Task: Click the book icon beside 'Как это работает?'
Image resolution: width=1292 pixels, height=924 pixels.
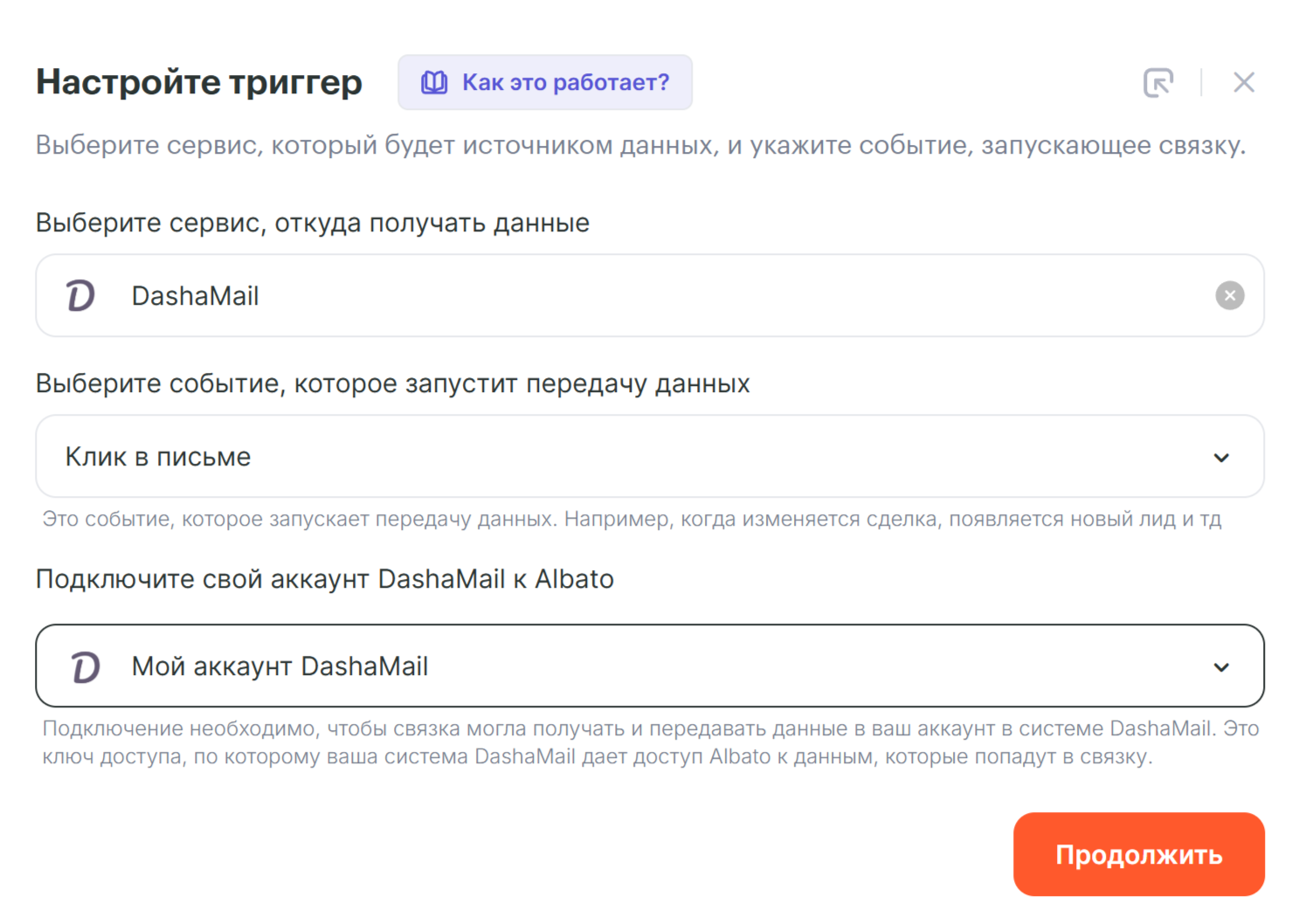Action: tap(434, 83)
